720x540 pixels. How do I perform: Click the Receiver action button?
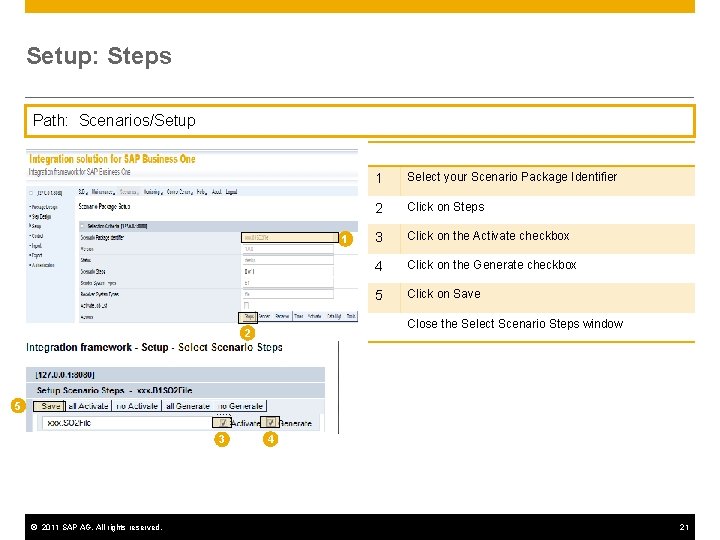click(x=282, y=316)
